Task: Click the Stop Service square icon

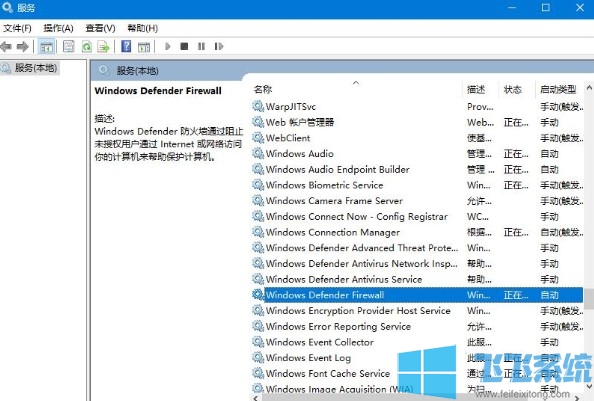Action: (184, 47)
